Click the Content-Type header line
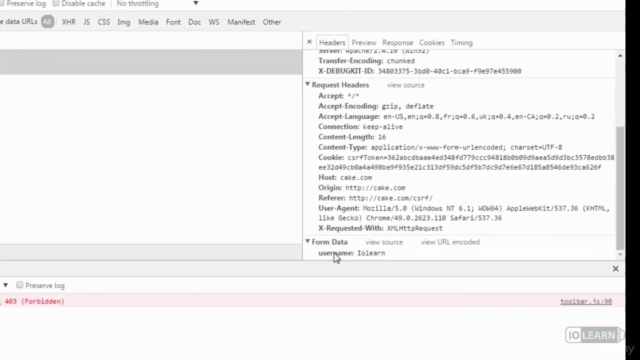 (440, 147)
